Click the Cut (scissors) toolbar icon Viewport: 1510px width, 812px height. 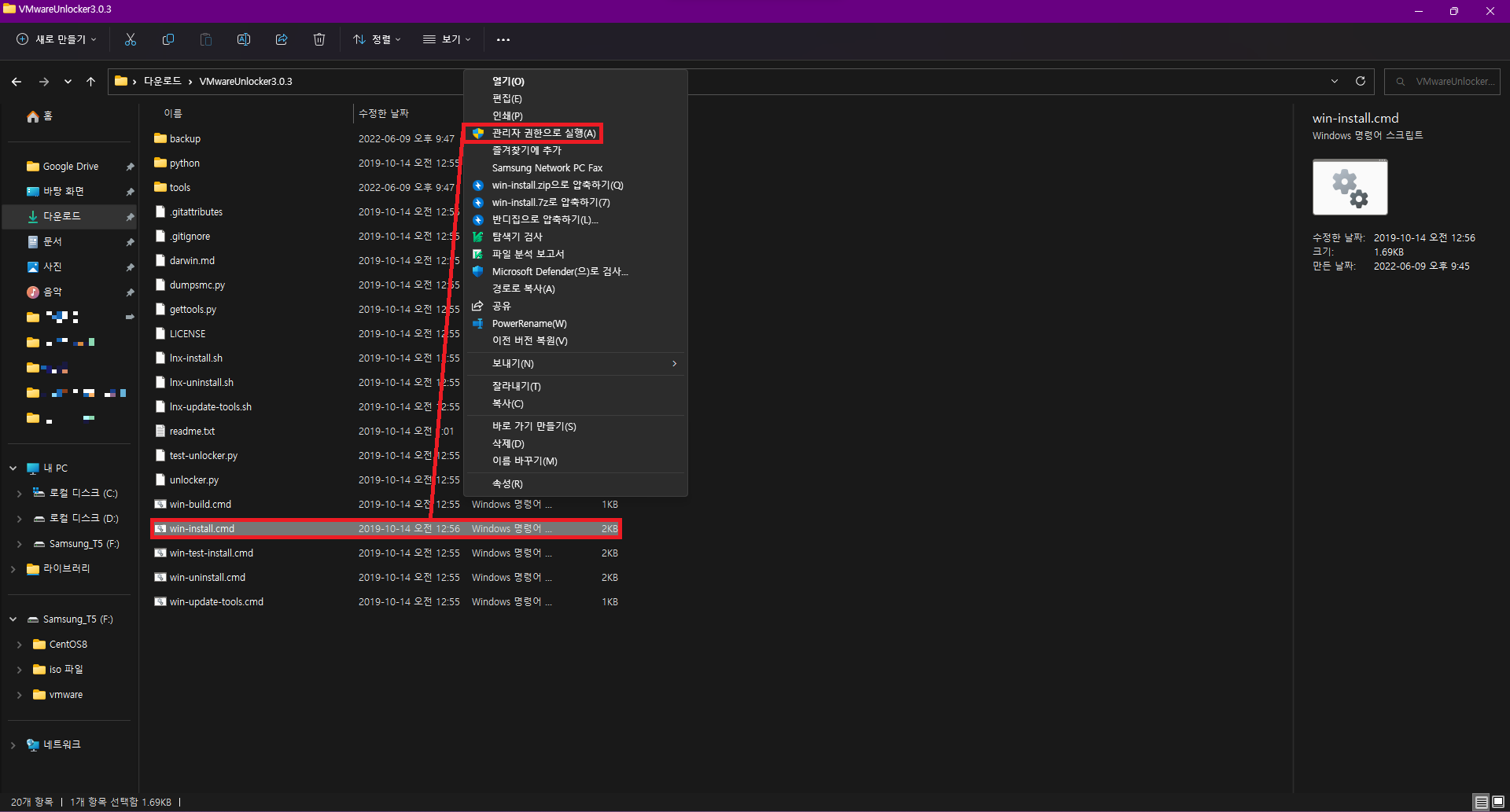point(131,39)
